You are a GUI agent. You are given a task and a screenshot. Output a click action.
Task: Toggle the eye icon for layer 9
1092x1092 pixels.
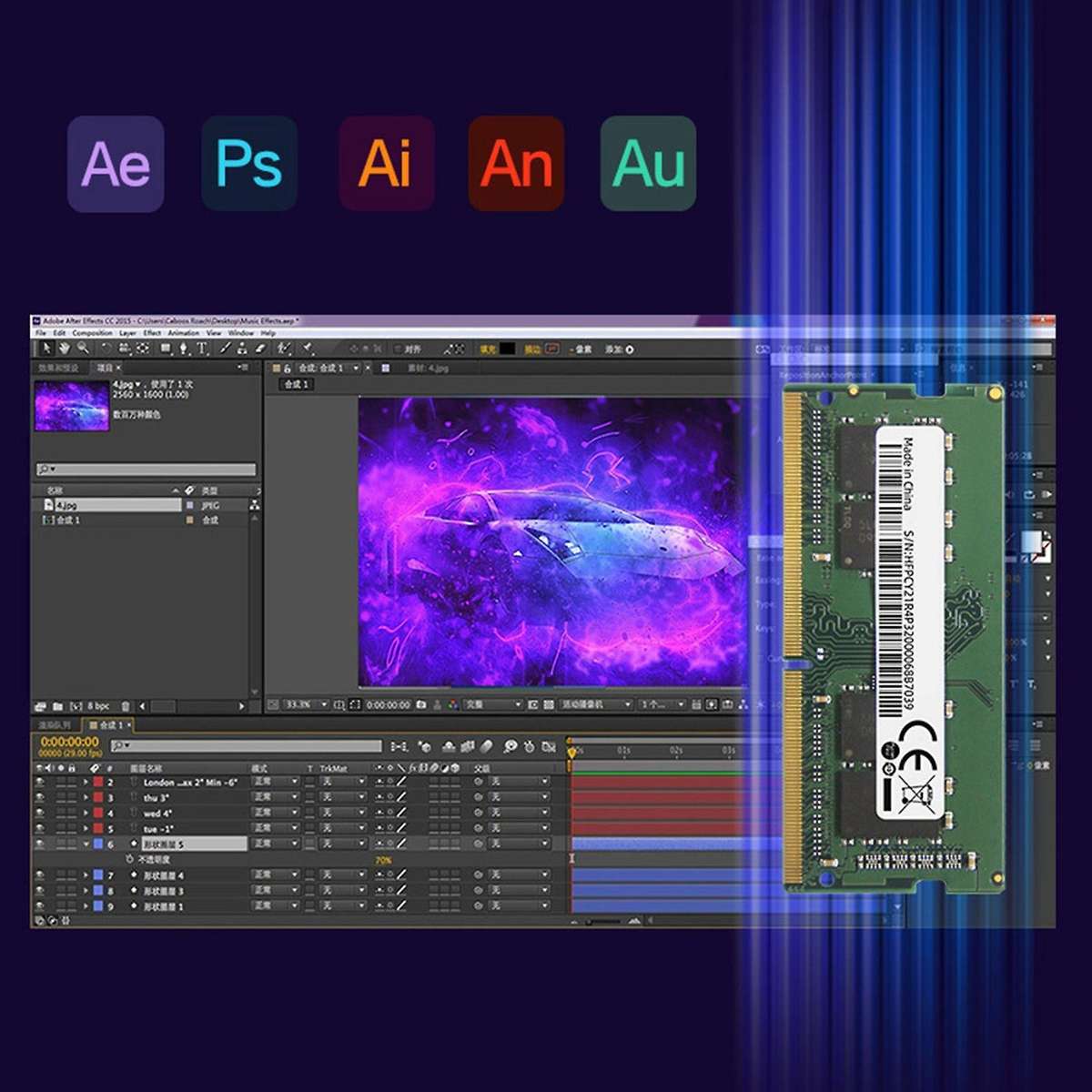tap(39, 906)
